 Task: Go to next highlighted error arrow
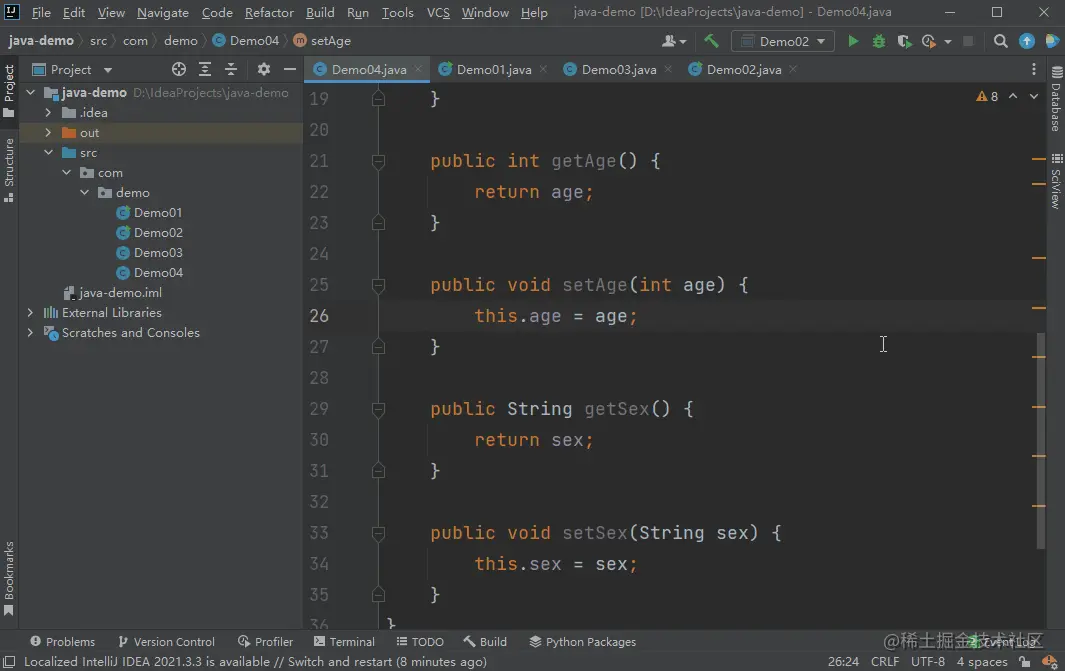(1034, 96)
